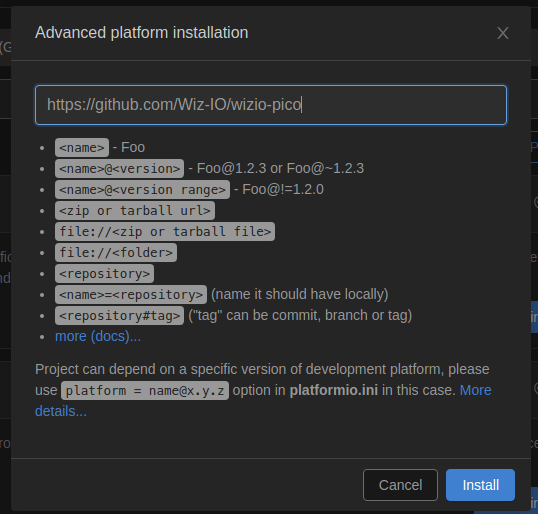538x514 pixels.
Task: Focus the platform URL input field
Action: click(x=271, y=105)
